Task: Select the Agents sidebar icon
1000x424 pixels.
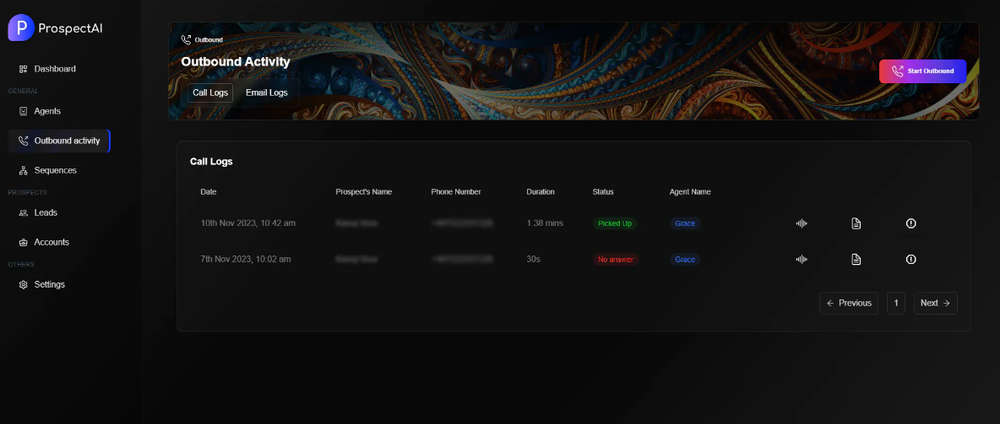Action: click(x=23, y=111)
